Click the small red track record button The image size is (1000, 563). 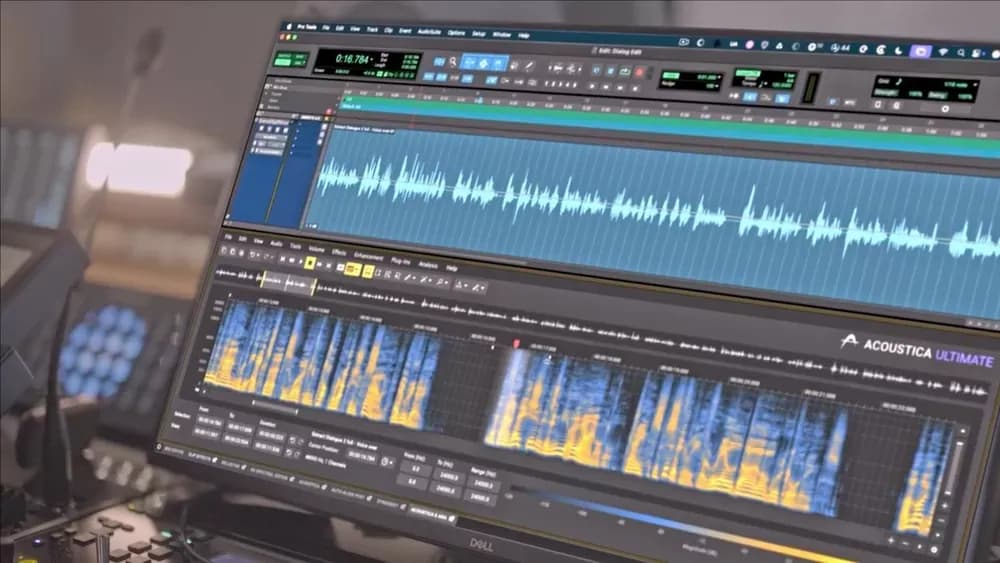(329, 112)
